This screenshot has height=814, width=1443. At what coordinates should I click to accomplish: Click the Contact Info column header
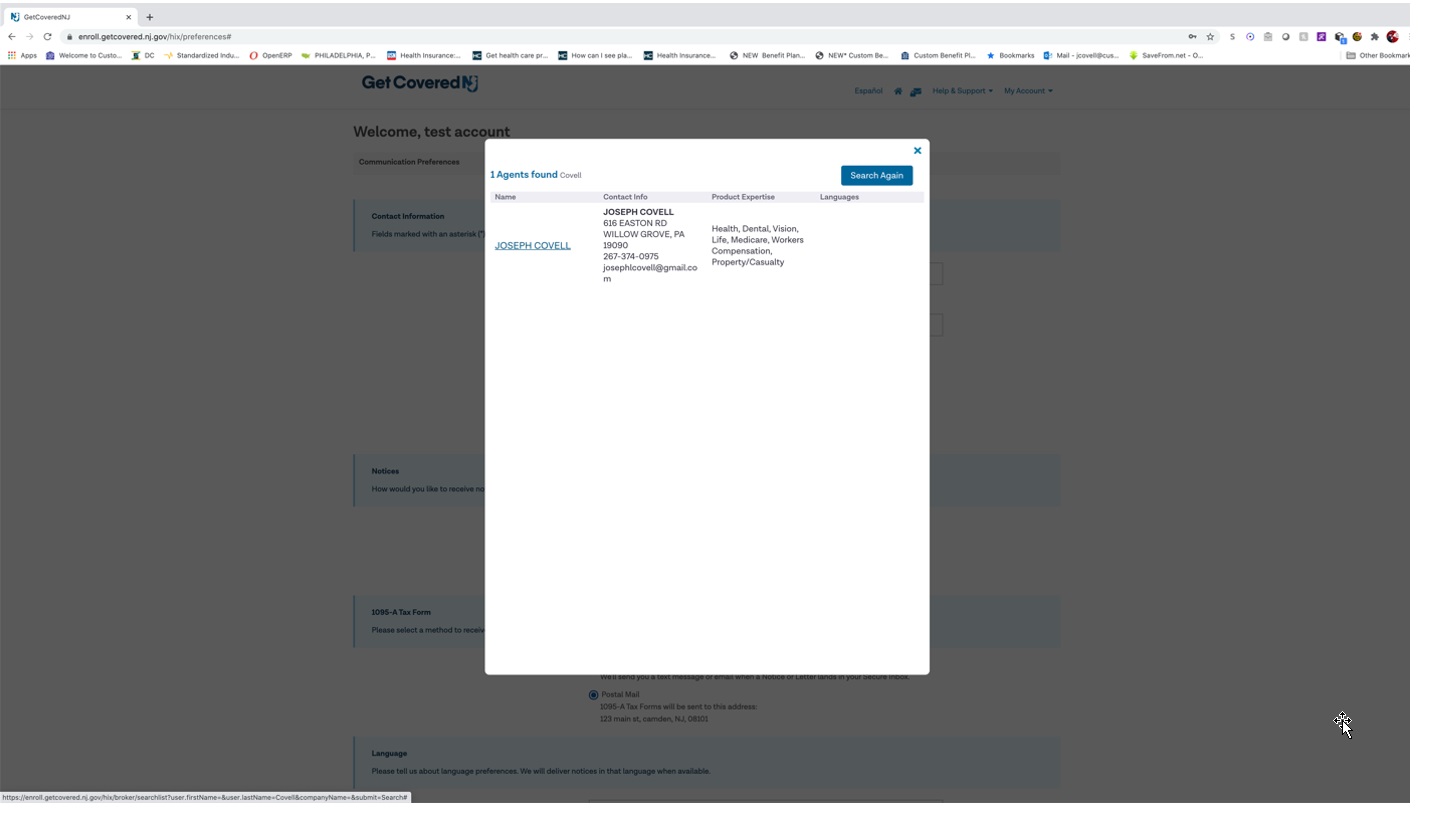click(625, 197)
